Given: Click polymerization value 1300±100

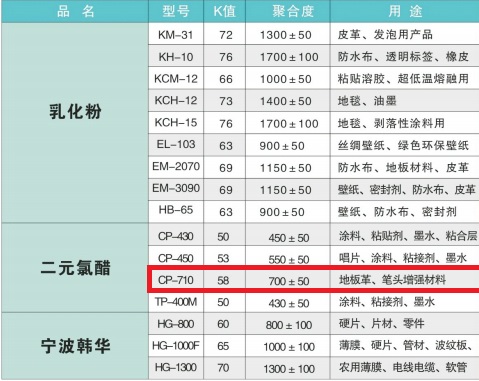Looking at the screenshot, I should [289, 369].
